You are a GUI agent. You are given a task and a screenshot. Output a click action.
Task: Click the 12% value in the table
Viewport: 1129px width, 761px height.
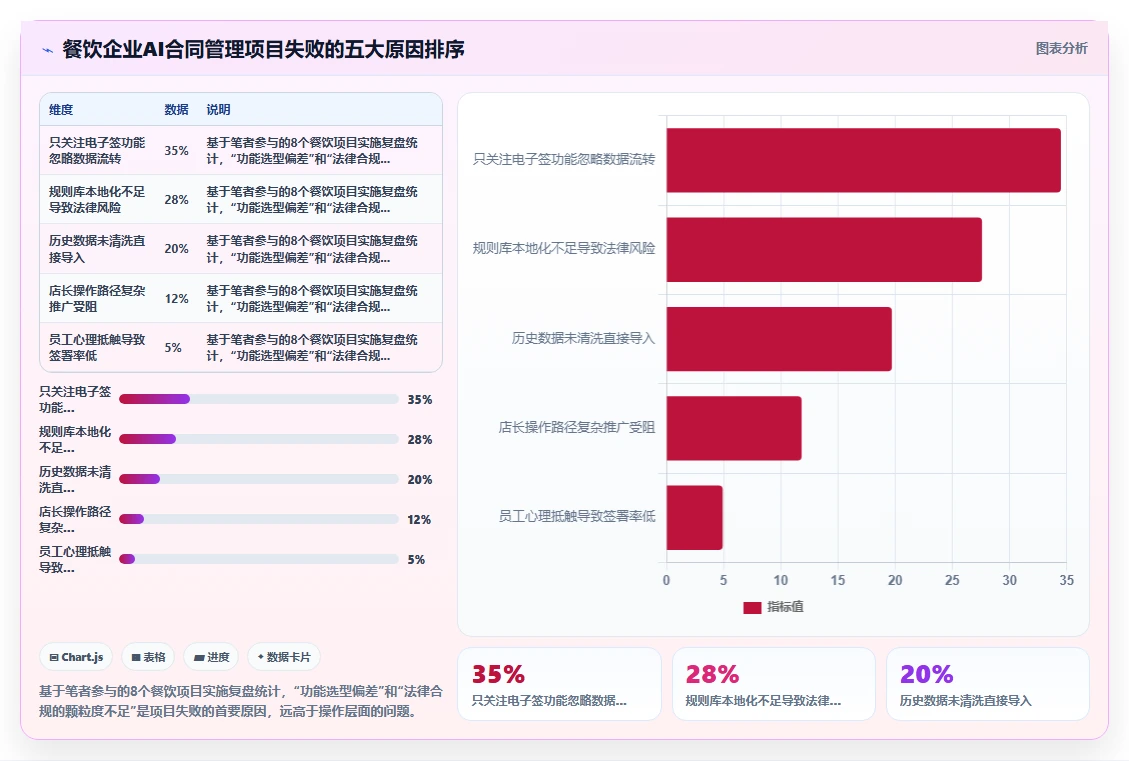[x=176, y=298]
